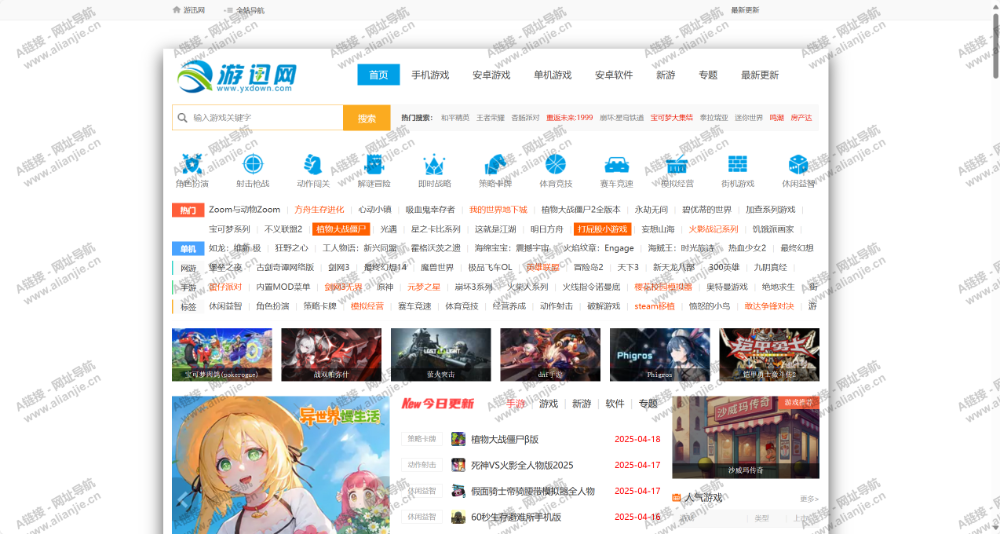Viewport: 1000px width, 534px height.
Task: Open the 单机游戏 navigation tab
Action: (552, 75)
